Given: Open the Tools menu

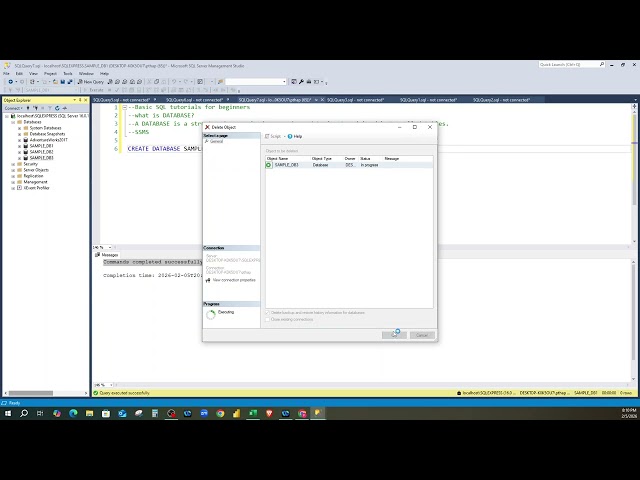Looking at the screenshot, I should click(68, 74).
